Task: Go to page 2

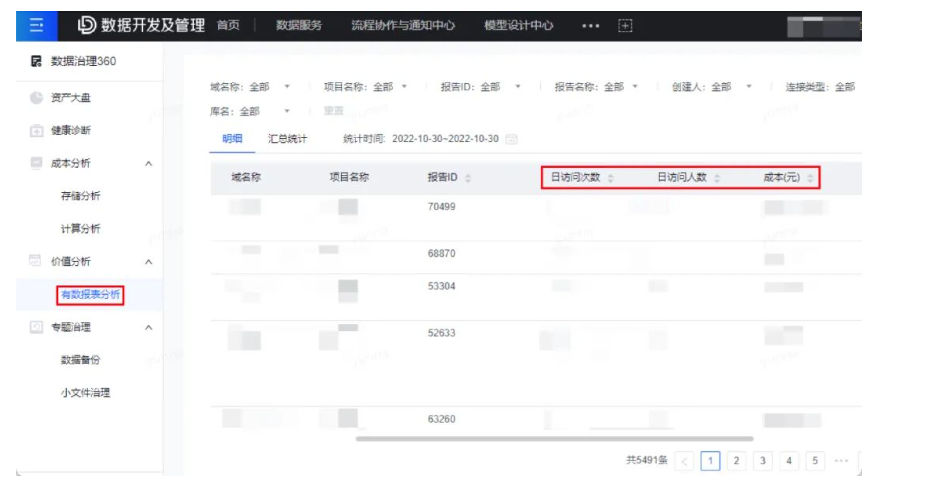Action: coord(736,461)
